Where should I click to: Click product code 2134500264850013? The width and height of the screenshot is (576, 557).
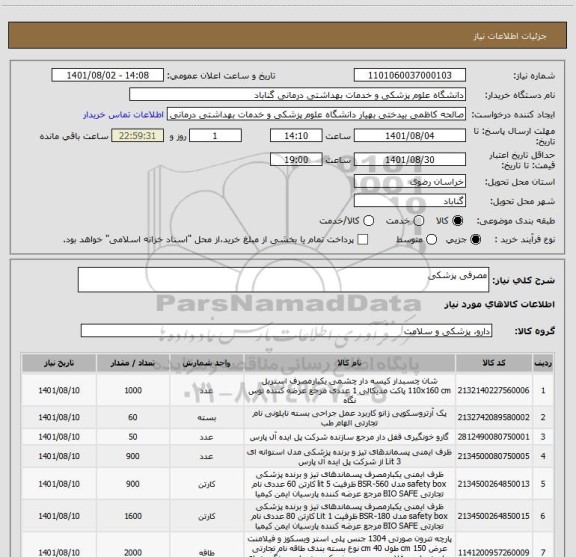click(x=493, y=484)
